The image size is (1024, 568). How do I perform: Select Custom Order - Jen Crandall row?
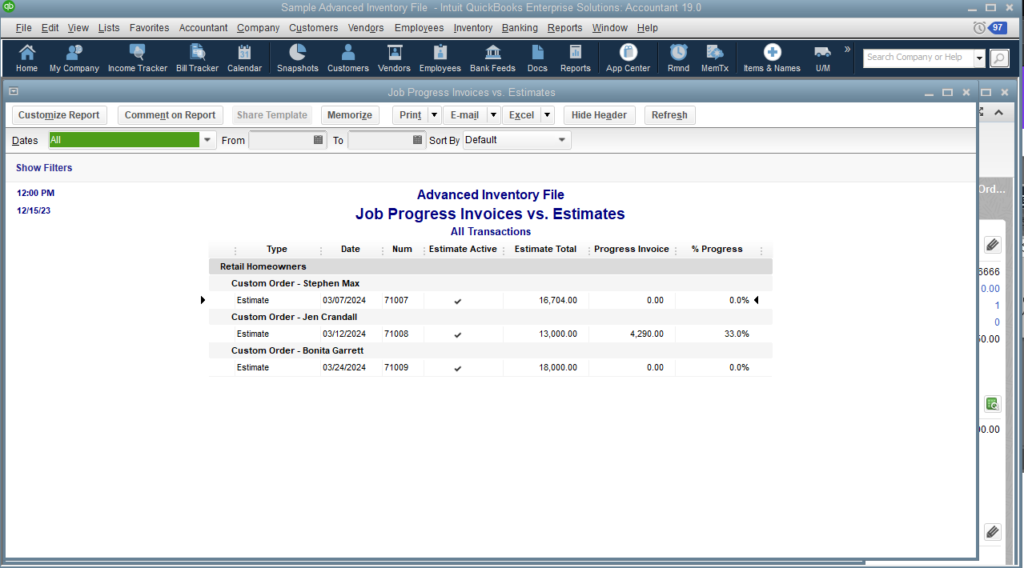point(490,317)
